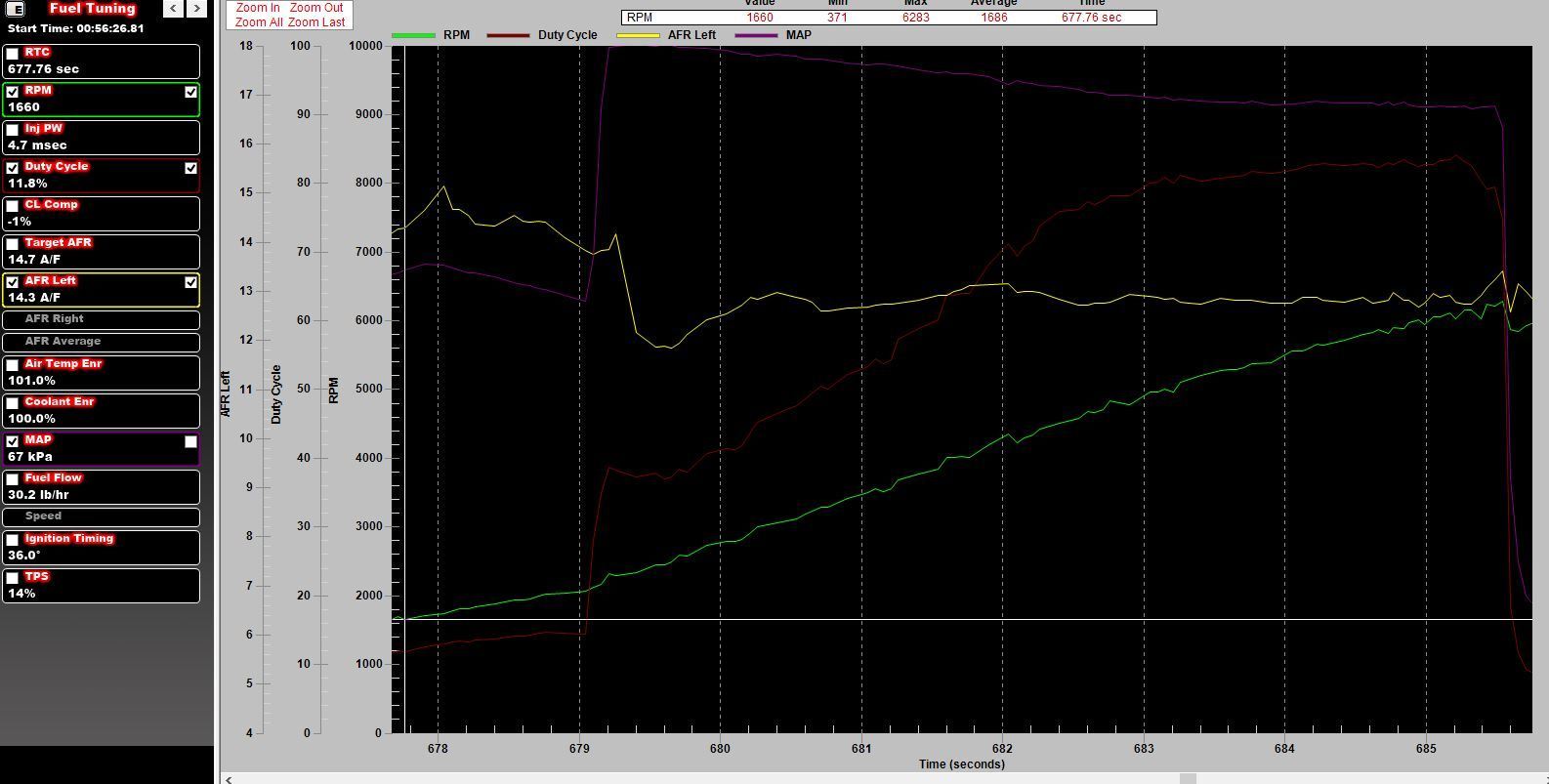Go to next panel with right arrow
The image size is (1549, 784).
click(196, 9)
